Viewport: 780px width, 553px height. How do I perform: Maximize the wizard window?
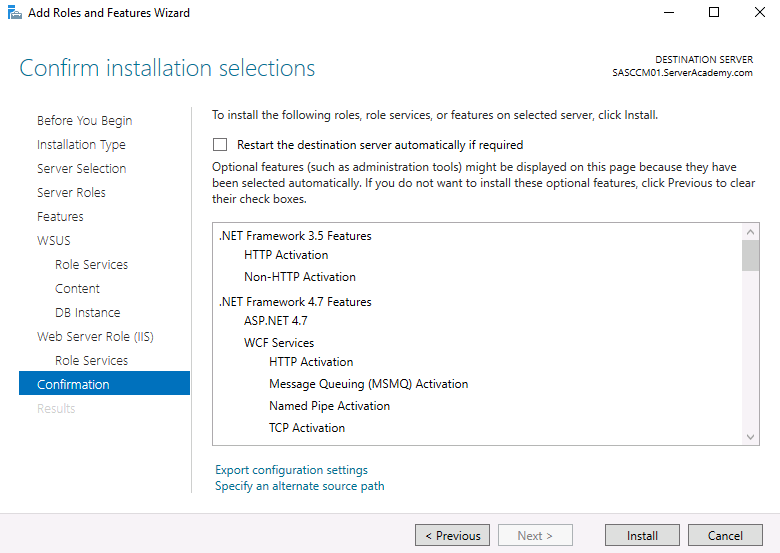(x=714, y=12)
